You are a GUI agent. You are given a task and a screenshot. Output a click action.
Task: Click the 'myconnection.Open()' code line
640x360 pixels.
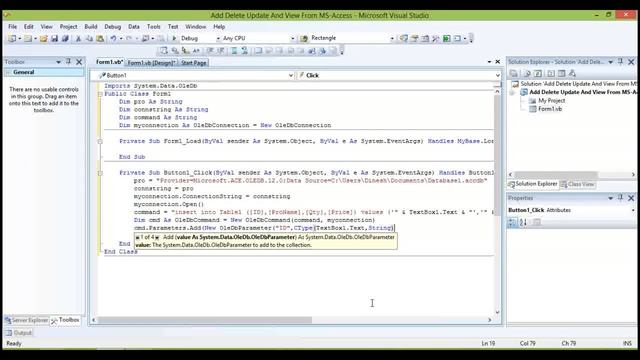(x=169, y=204)
